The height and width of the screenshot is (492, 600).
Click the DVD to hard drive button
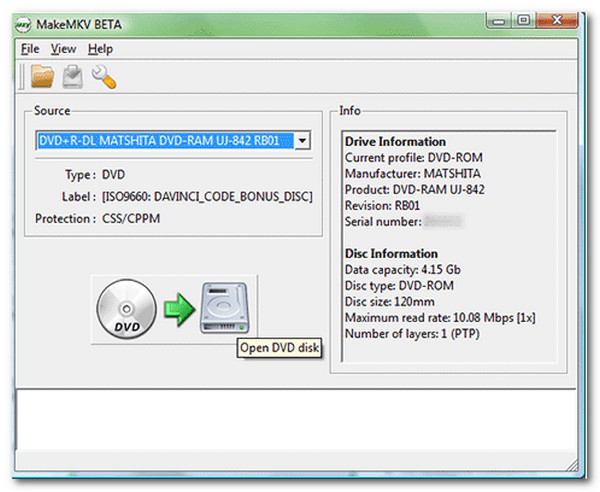point(174,309)
